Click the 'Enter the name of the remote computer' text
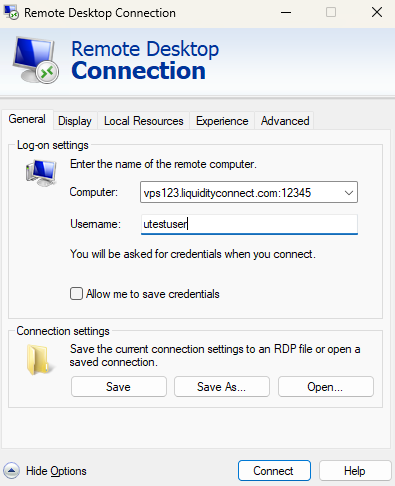 pyautogui.click(x=163, y=164)
